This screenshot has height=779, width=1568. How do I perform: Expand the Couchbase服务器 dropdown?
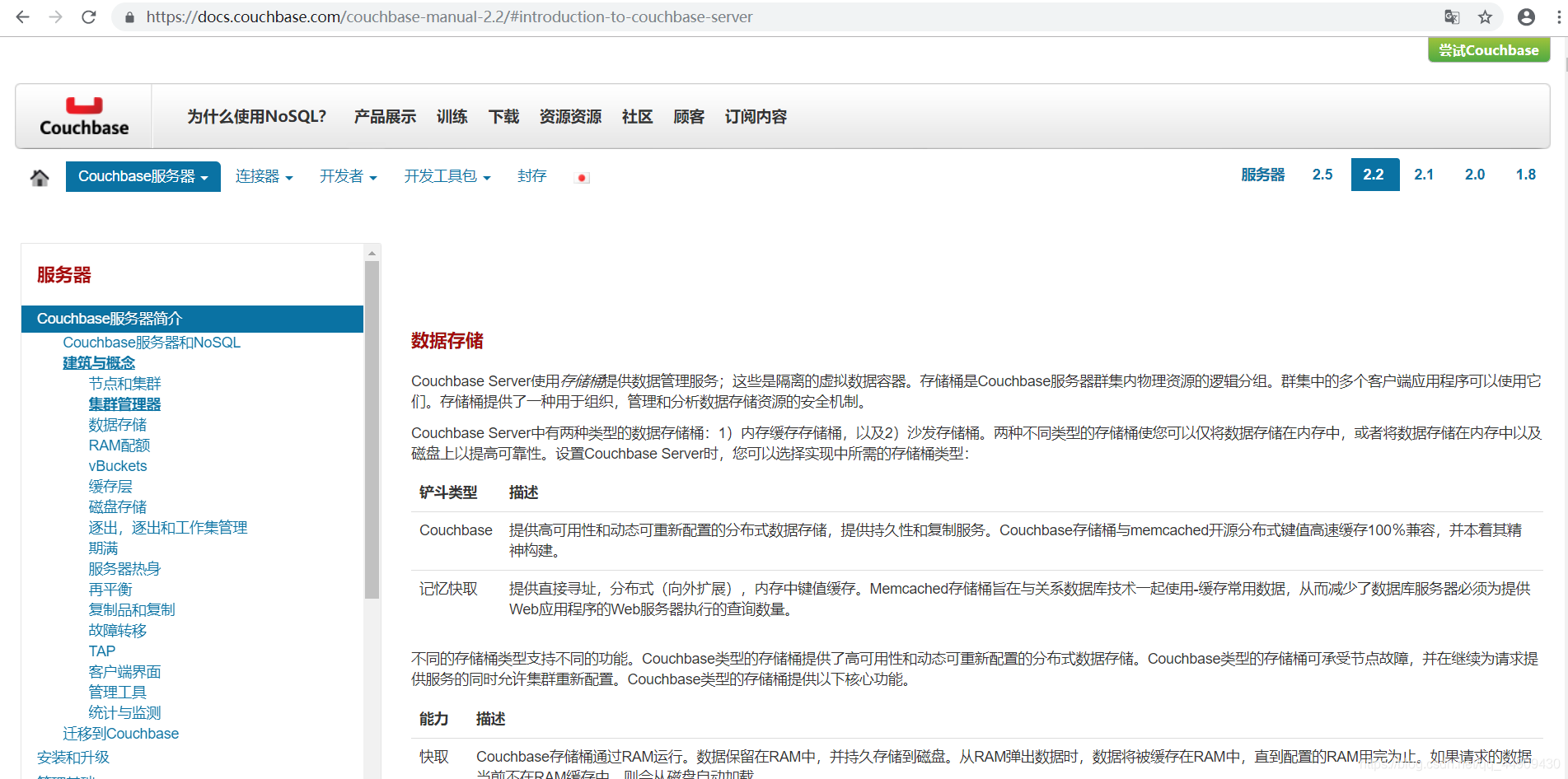(143, 176)
